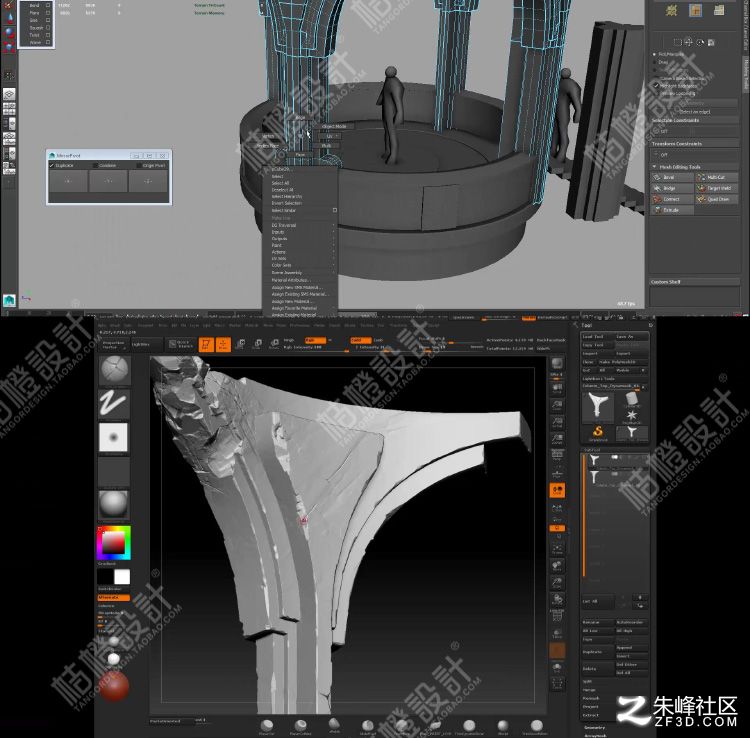Expand the UV Sets submenu
The height and width of the screenshot is (738, 750).
(x=300, y=259)
